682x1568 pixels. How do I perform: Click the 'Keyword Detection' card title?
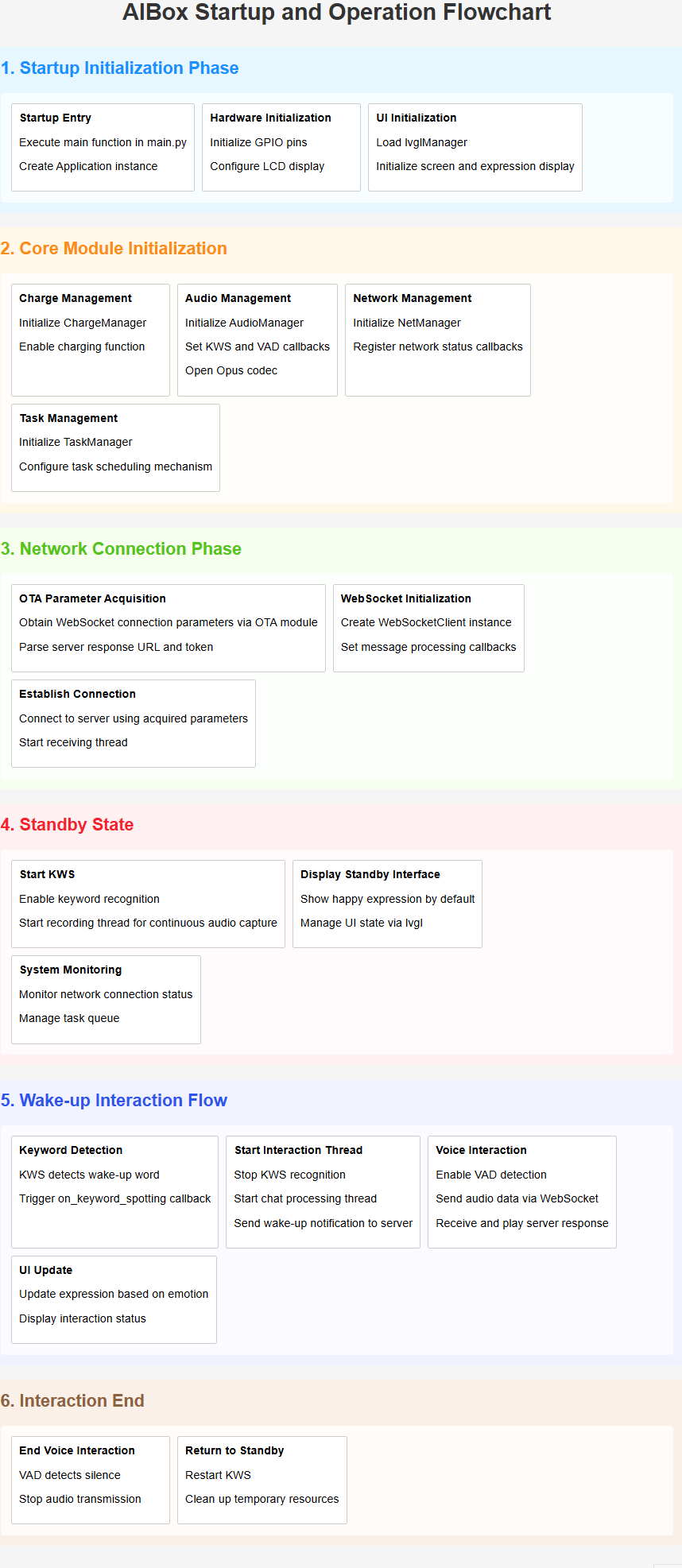click(x=71, y=1150)
